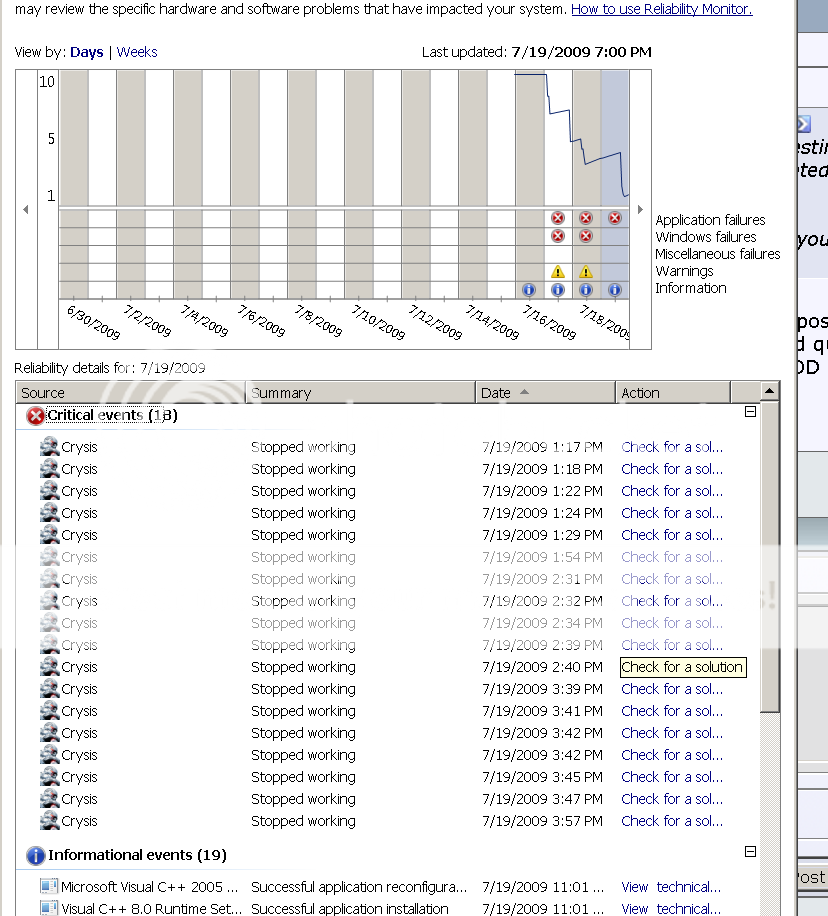Click the Crysis name in the 1:18 PM row
The height and width of the screenshot is (916, 828).
click(79, 469)
